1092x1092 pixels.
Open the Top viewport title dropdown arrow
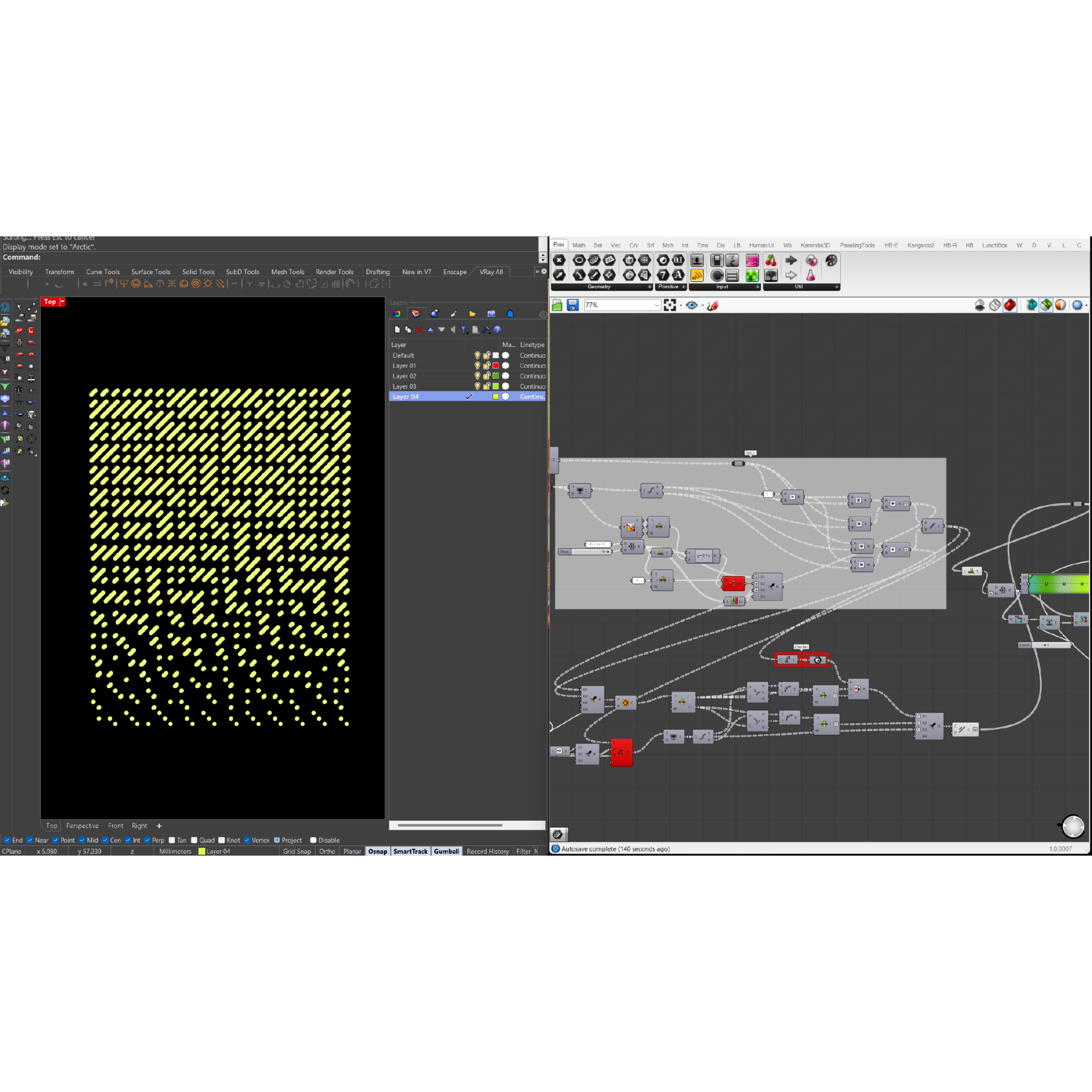tap(63, 302)
